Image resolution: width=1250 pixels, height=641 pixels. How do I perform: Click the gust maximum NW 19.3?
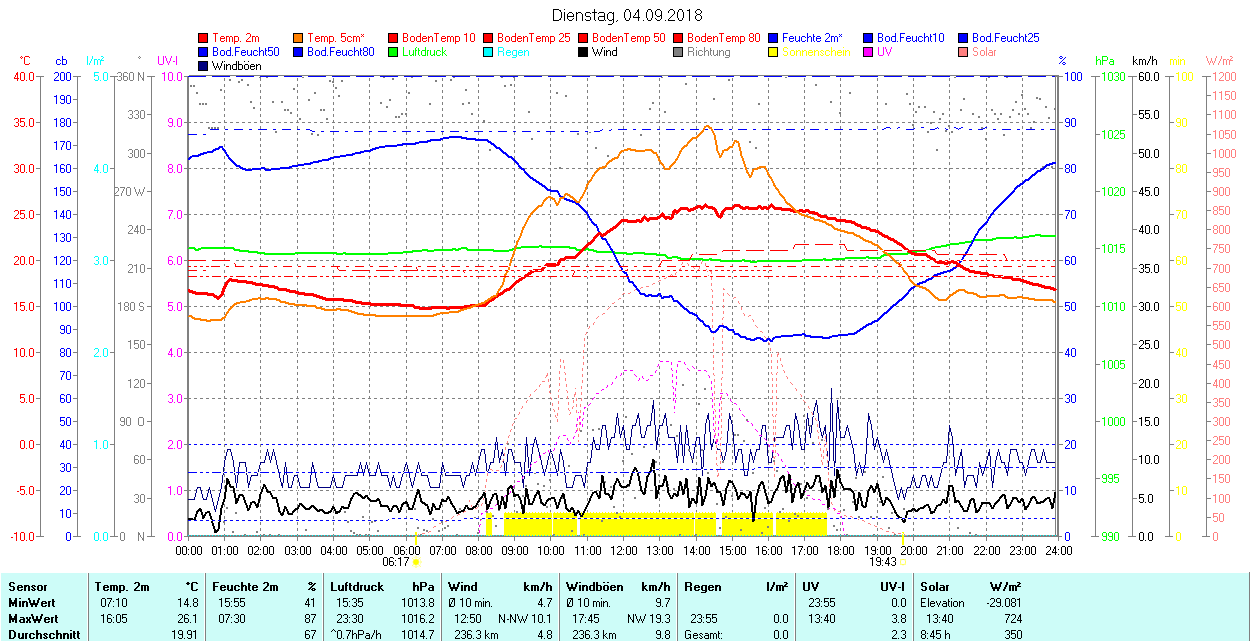(649, 619)
